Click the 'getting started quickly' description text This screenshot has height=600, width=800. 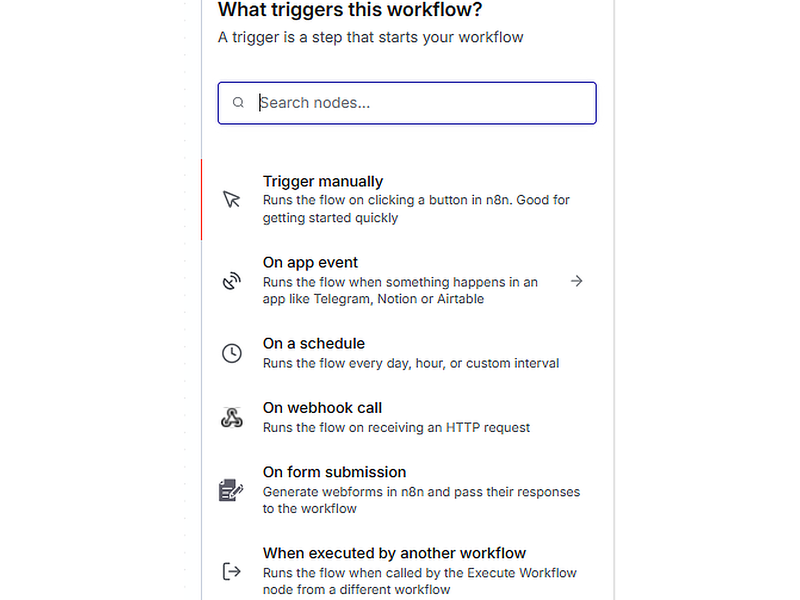pos(330,218)
